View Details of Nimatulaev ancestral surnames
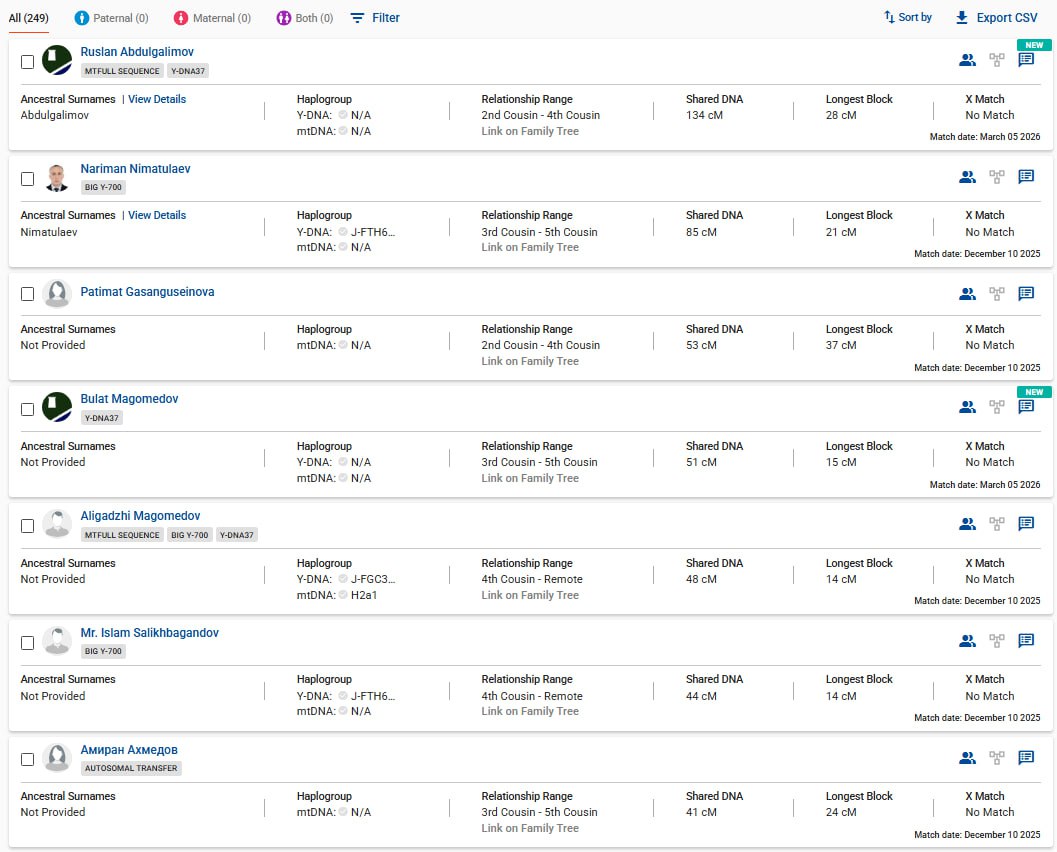 [157, 215]
